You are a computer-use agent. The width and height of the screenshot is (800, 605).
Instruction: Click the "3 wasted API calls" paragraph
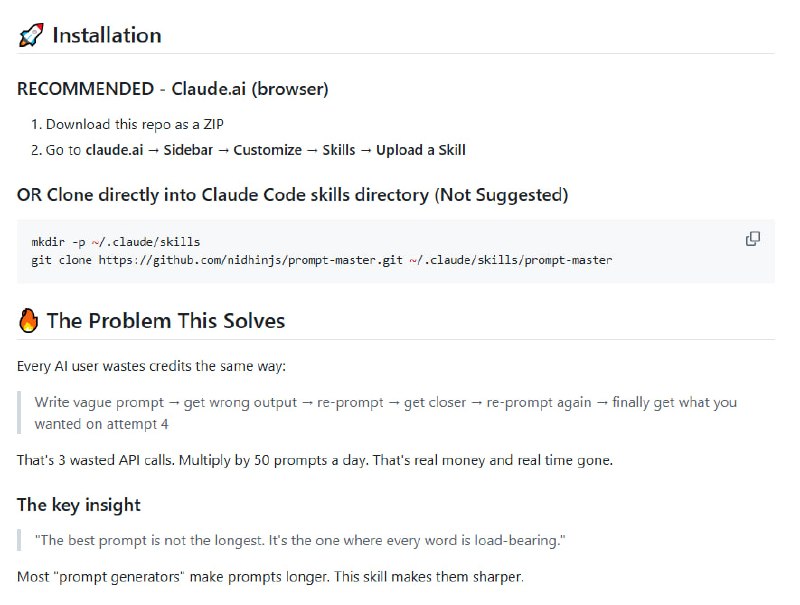[x=315, y=461]
